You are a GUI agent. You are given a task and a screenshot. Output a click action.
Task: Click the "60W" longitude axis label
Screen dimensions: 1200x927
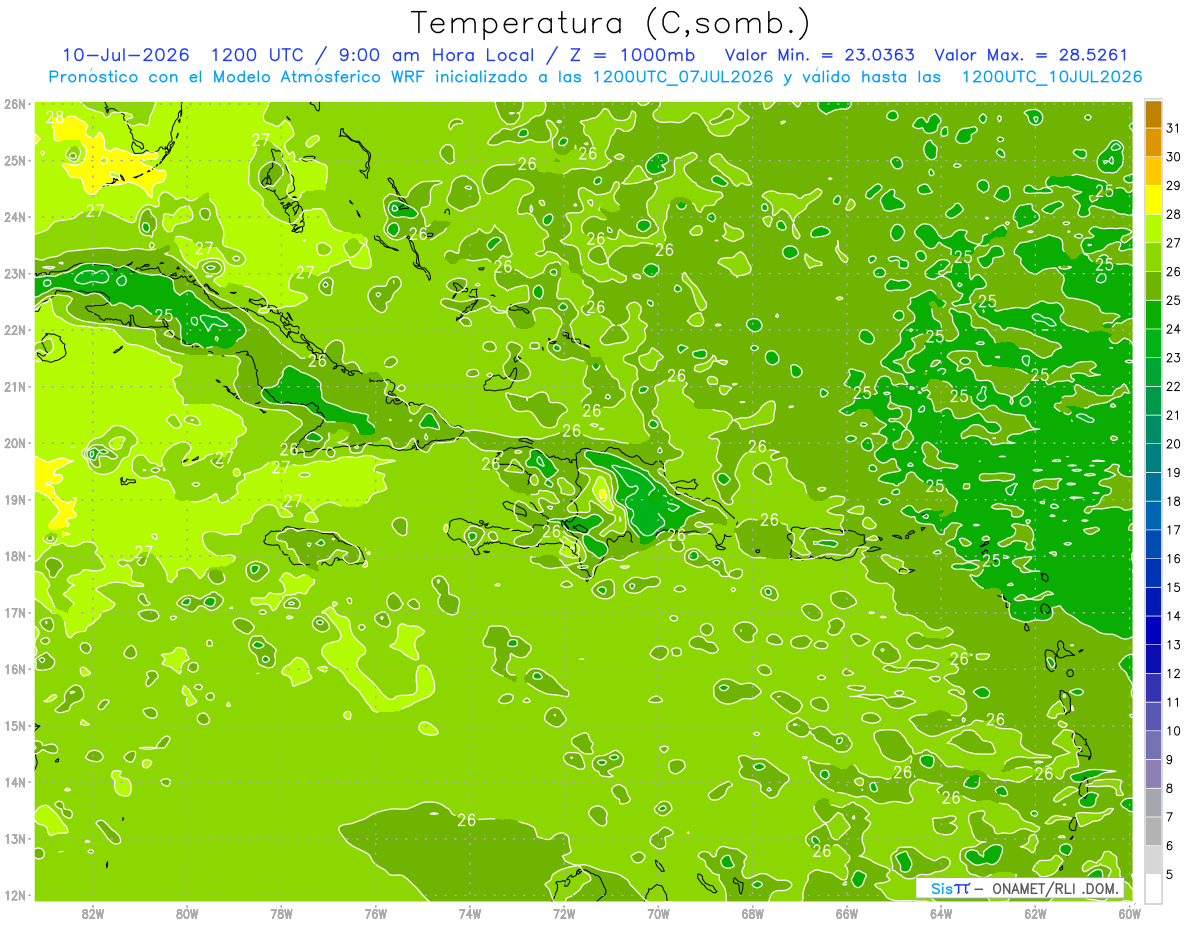1130,913
